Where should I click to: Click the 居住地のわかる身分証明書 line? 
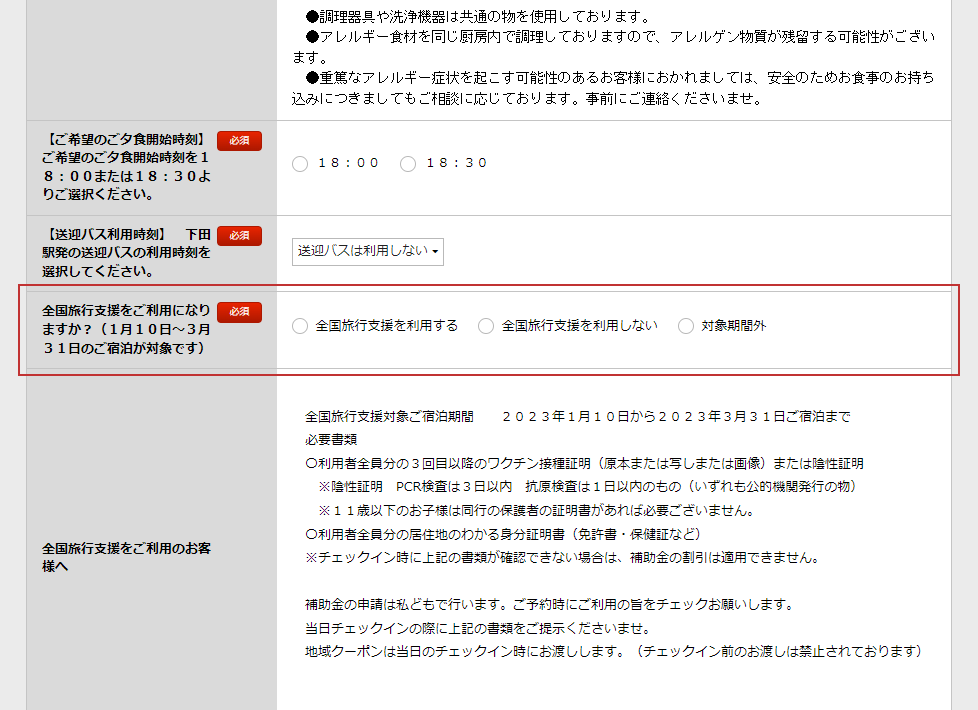click(503, 534)
